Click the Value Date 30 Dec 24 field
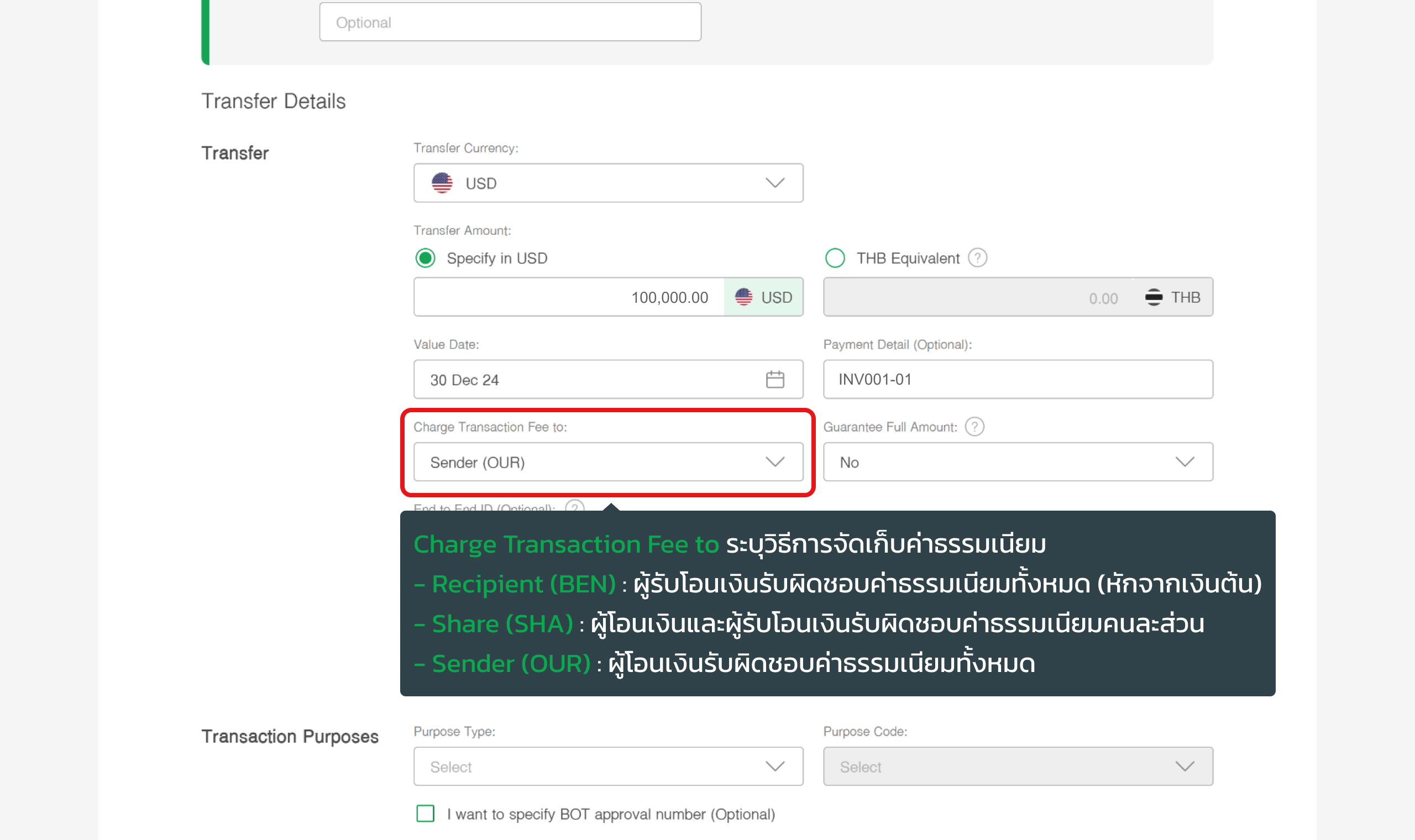 pyautogui.click(x=609, y=379)
